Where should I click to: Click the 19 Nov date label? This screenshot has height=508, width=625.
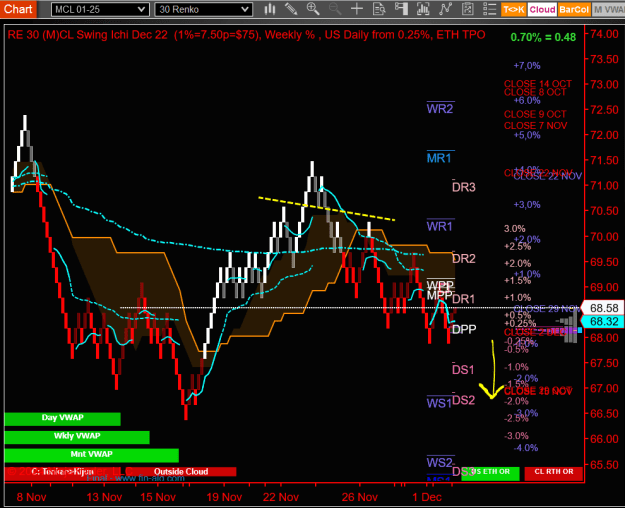pos(224,497)
